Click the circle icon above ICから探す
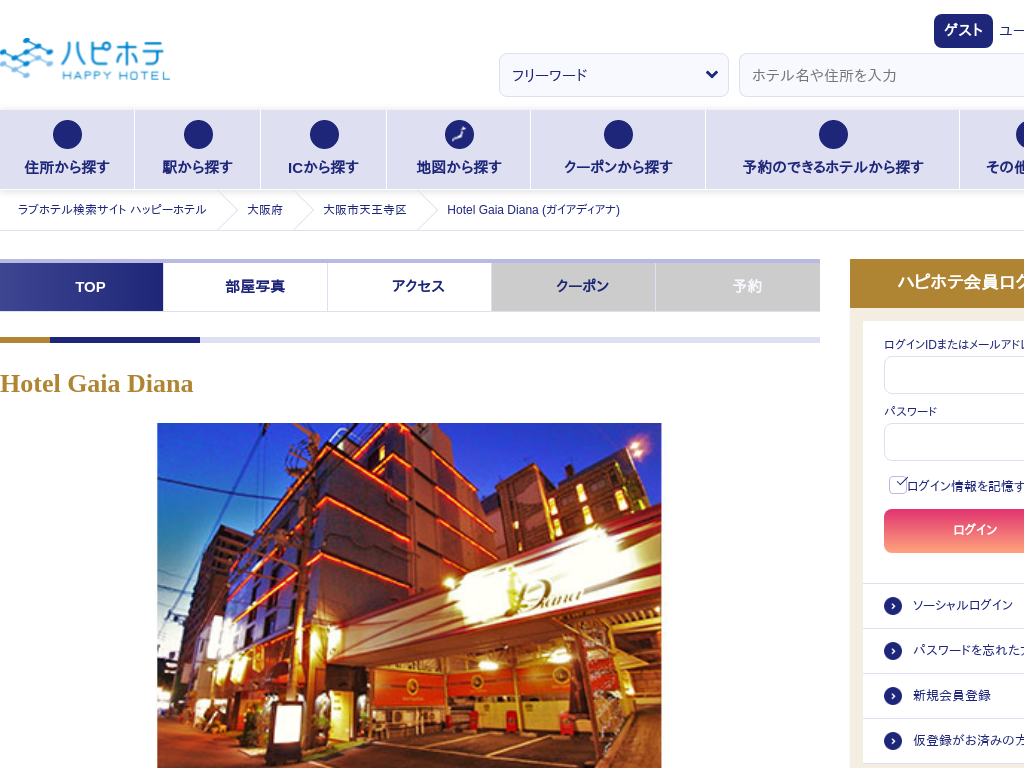The image size is (1024, 768). pyautogui.click(x=325, y=135)
